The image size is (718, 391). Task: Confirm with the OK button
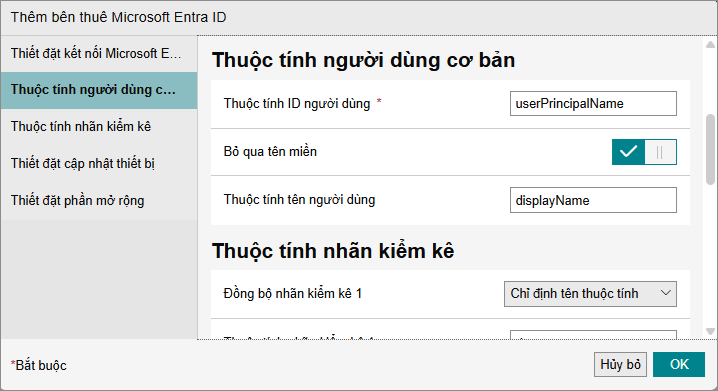[679, 364]
